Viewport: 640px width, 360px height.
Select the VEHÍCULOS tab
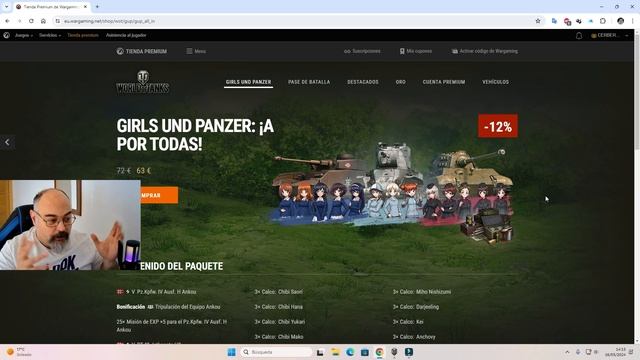coord(496,82)
